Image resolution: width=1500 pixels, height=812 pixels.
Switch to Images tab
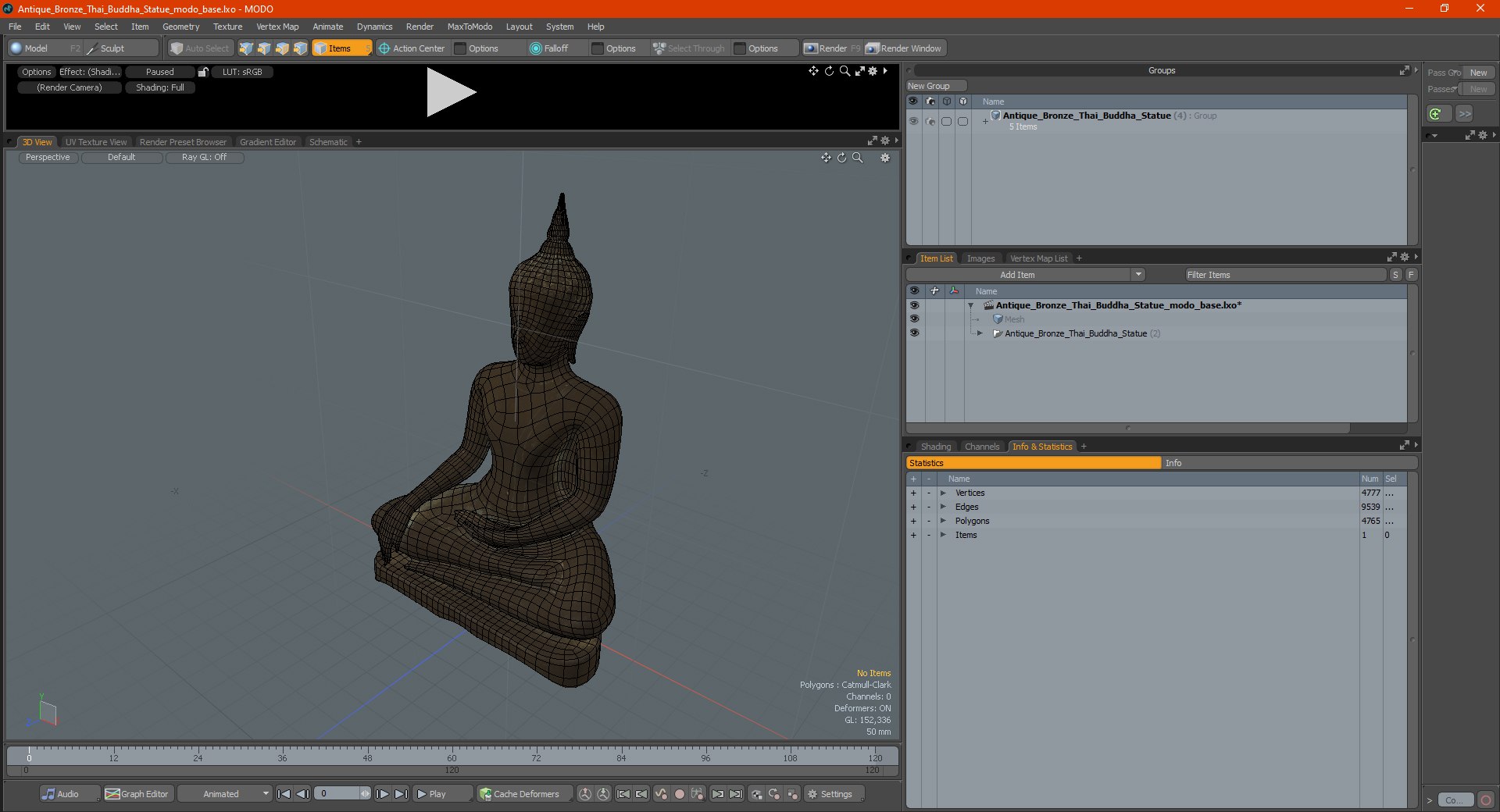coord(980,258)
